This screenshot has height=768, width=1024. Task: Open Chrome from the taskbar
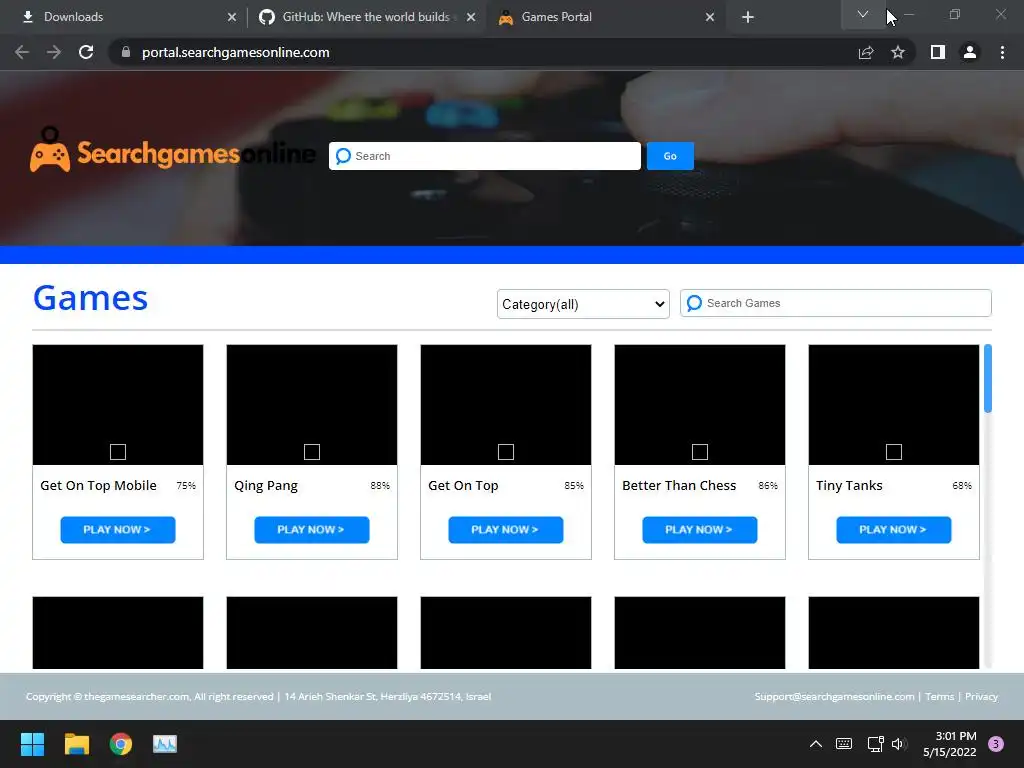[121, 744]
